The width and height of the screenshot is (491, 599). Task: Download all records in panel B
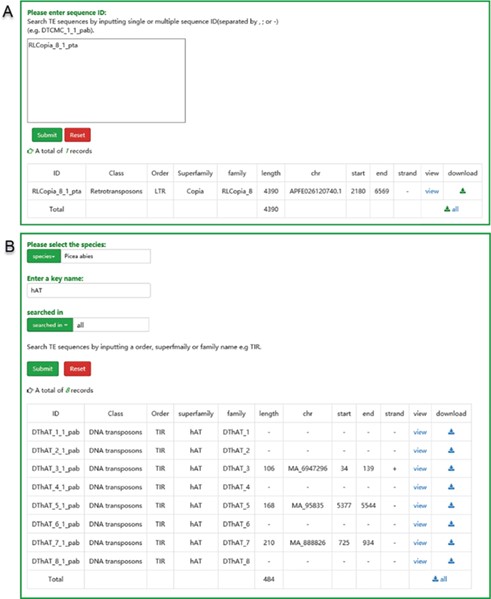click(439, 579)
